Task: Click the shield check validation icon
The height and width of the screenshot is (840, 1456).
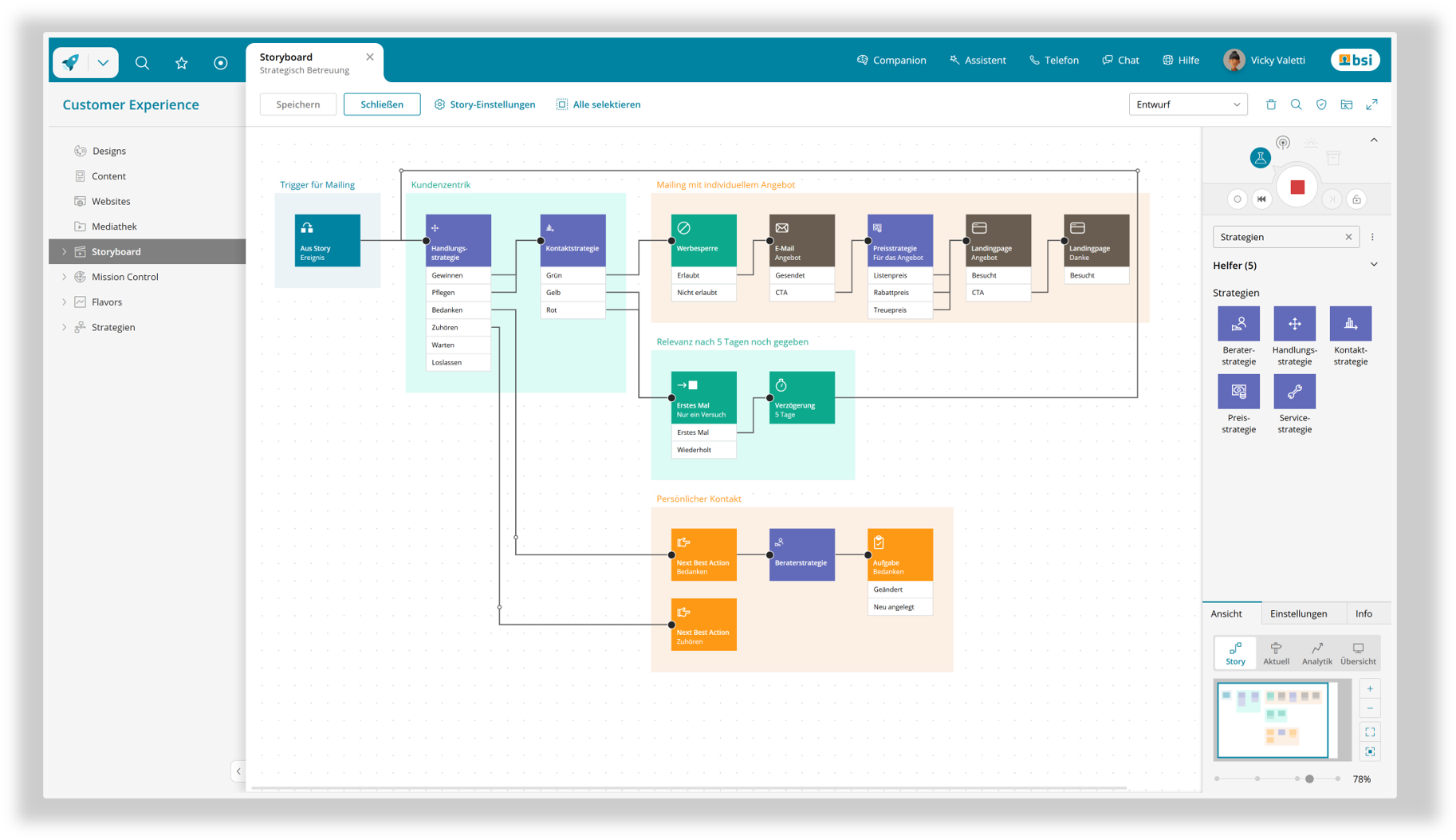Action: [x=1321, y=105]
